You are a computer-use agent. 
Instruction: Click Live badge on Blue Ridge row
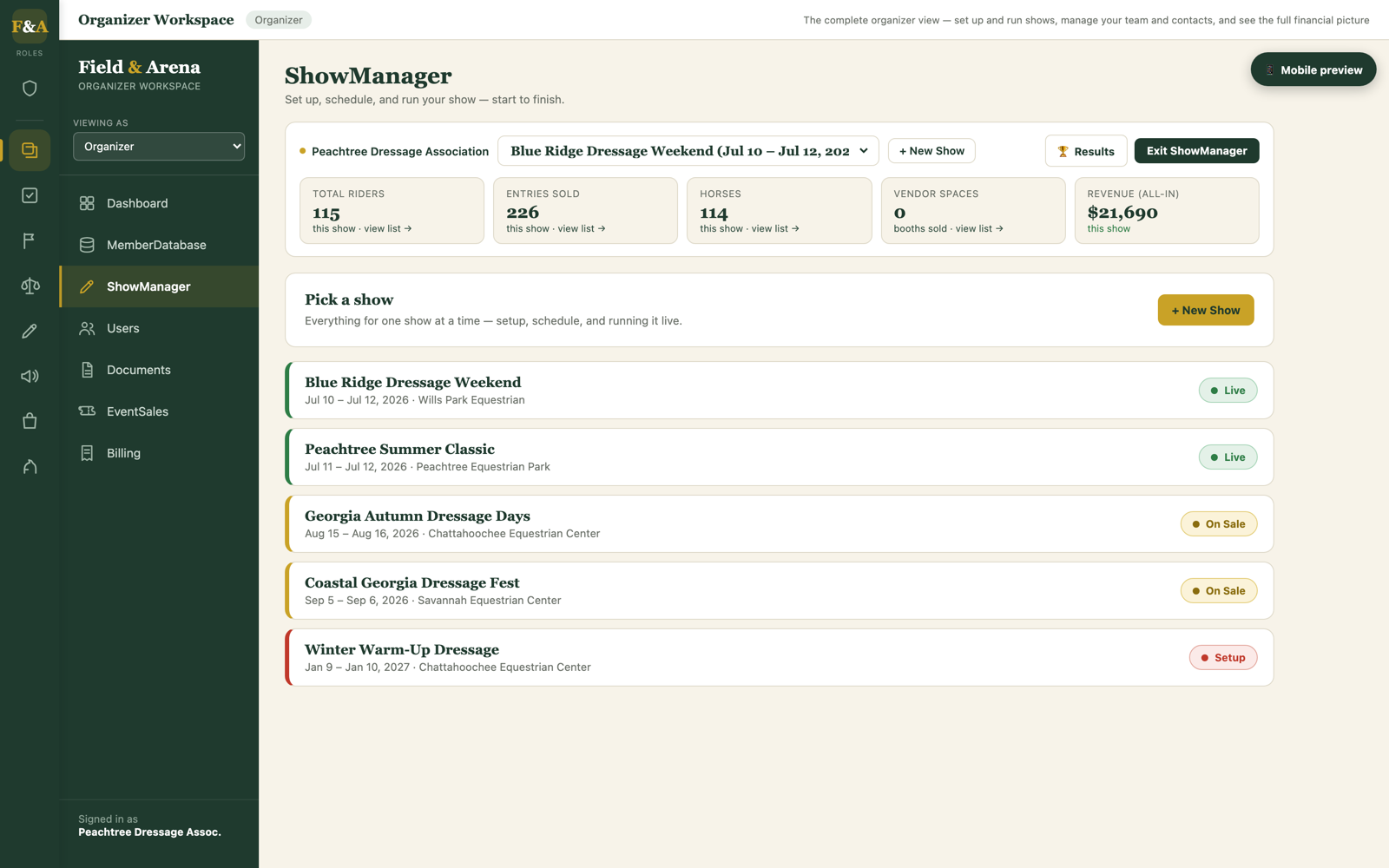[x=1228, y=391]
